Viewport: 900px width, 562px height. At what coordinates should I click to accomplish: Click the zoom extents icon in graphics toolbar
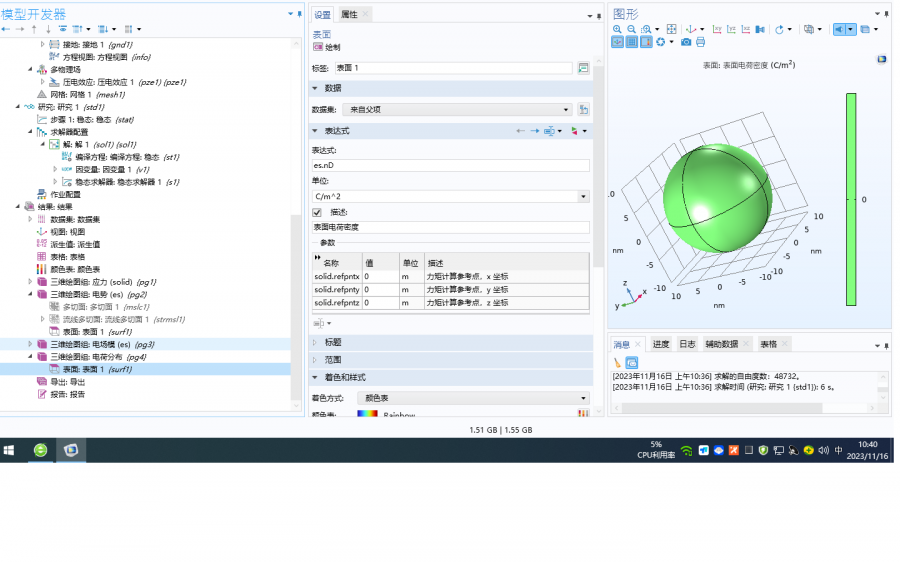671,29
